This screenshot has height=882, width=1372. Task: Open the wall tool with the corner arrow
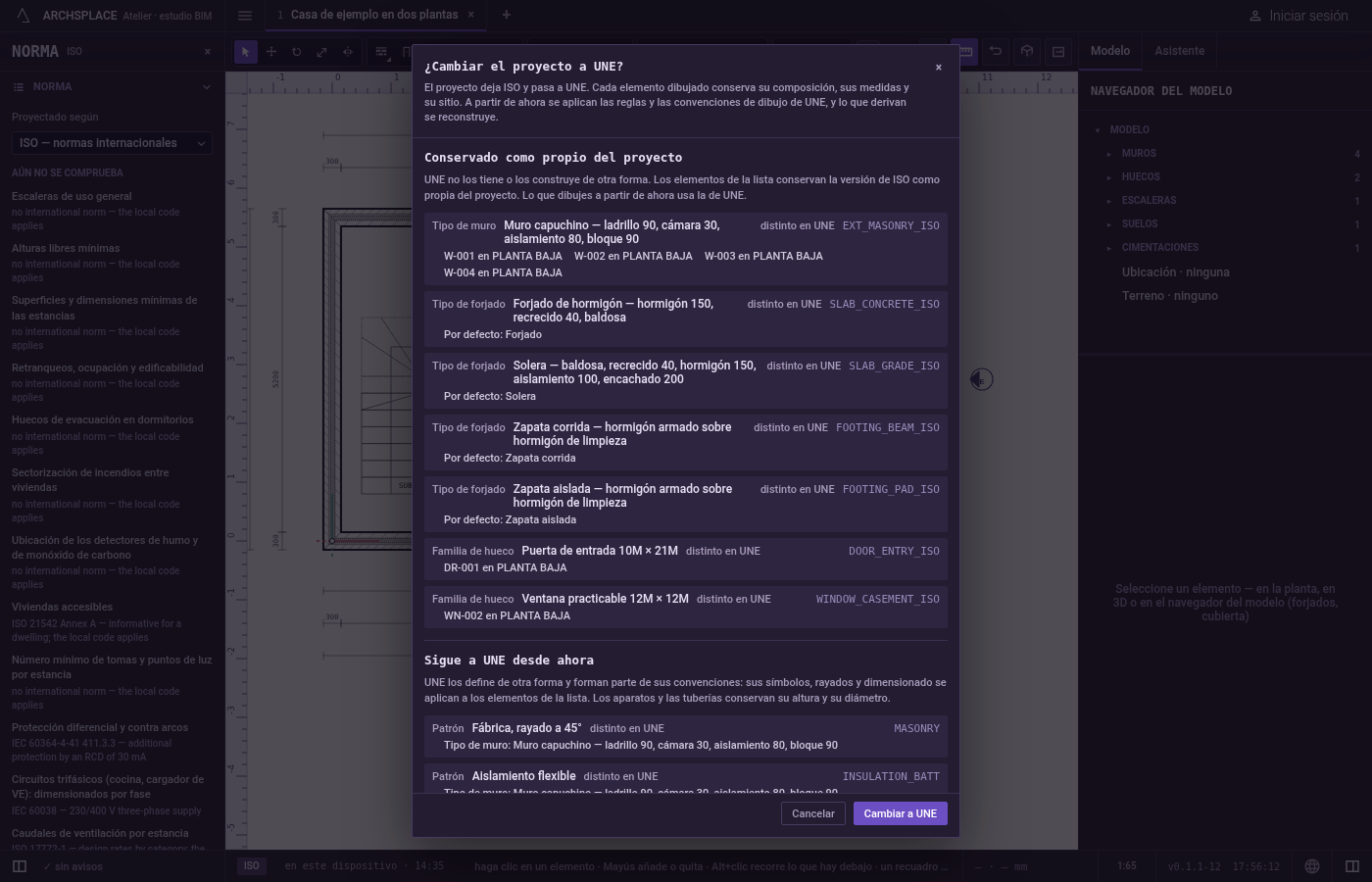382,52
